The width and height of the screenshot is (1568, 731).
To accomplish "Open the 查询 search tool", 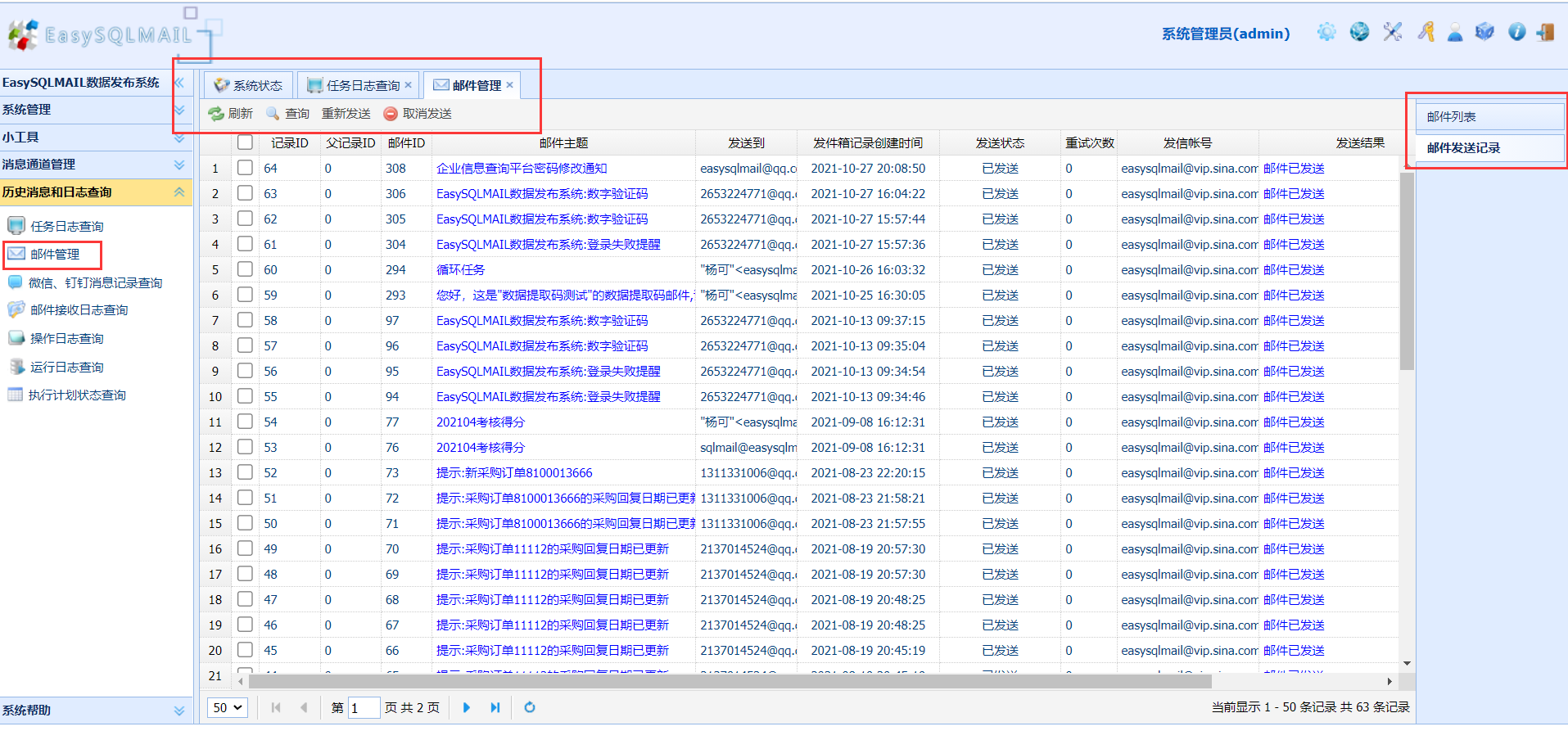I will pos(287,114).
